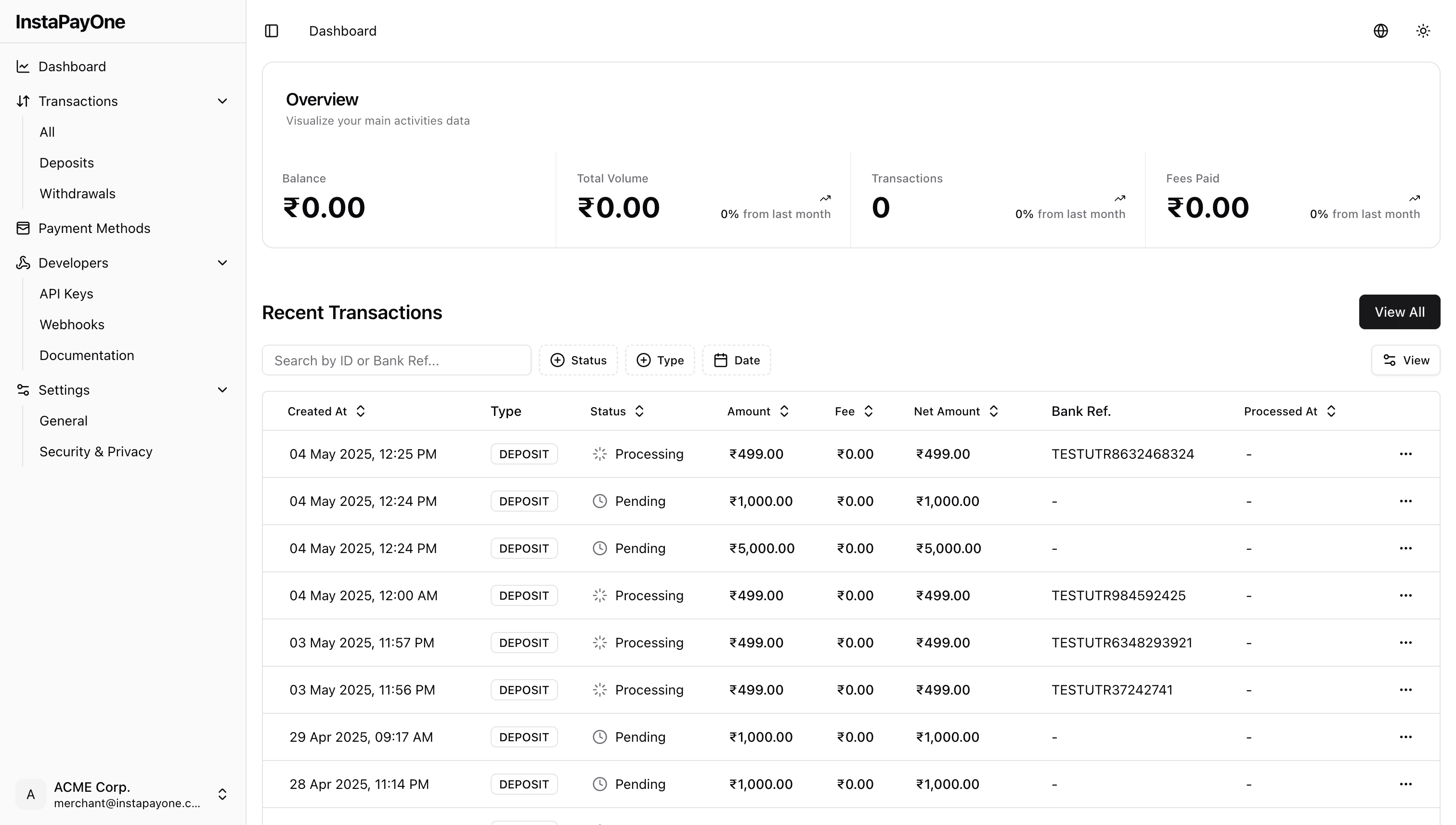Click the Search by ID input field

(x=396, y=361)
